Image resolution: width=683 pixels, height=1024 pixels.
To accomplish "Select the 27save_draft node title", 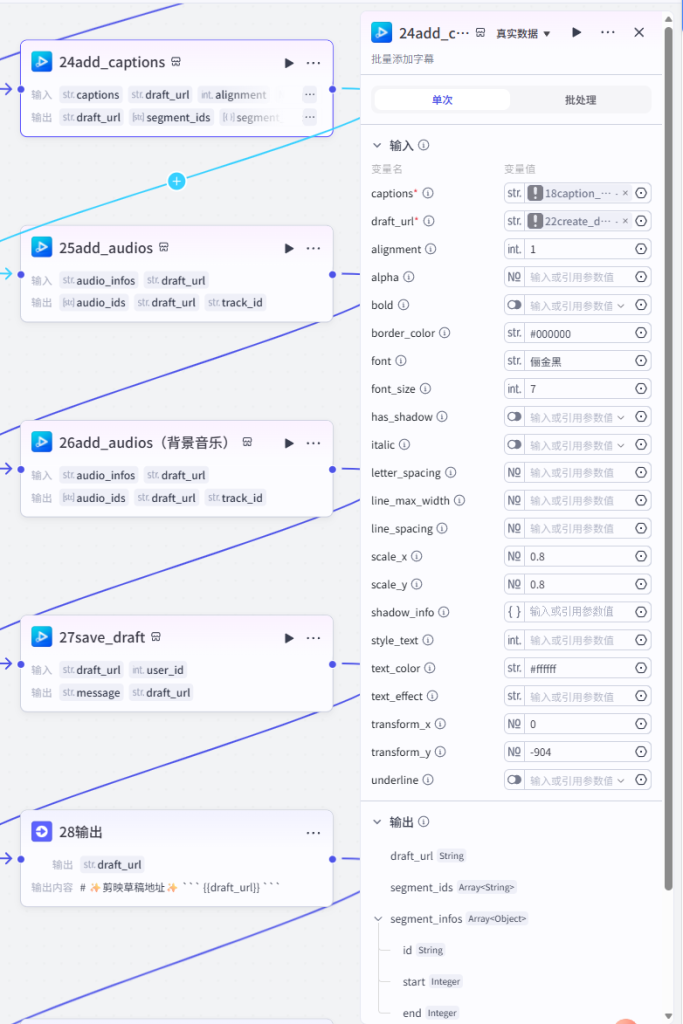I will pos(102,637).
